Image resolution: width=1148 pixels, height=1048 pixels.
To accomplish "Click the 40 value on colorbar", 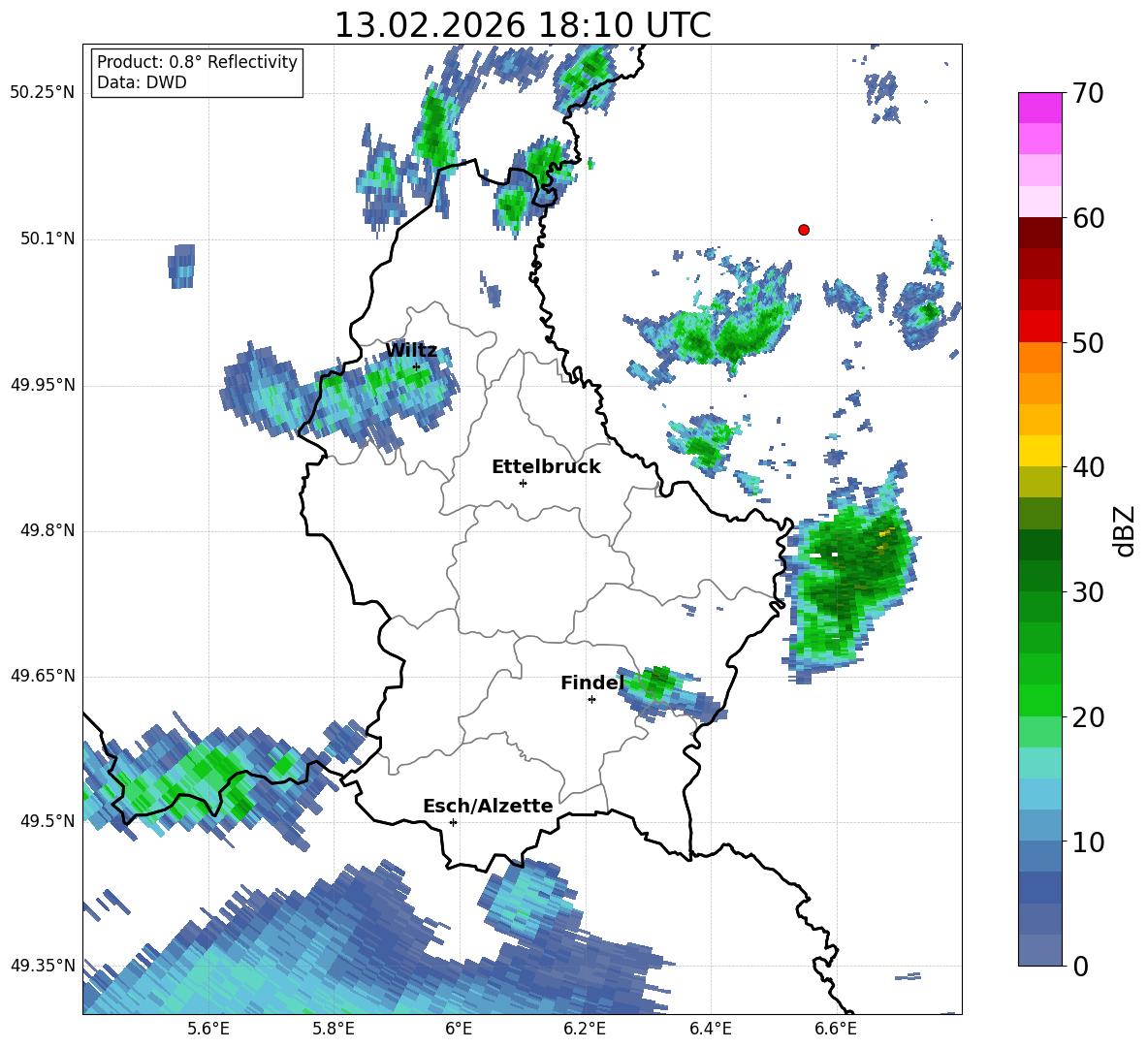I will 1088,467.
